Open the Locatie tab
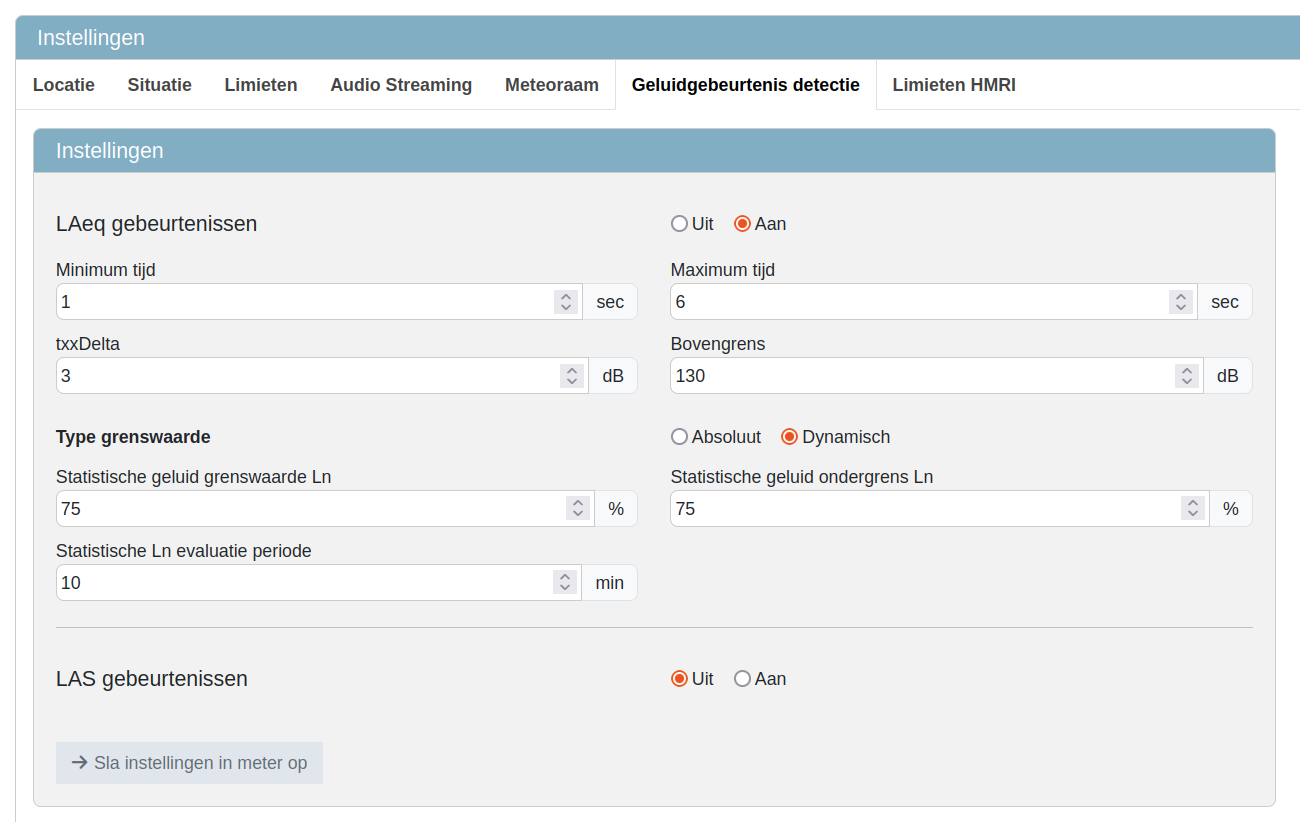Image resolution: width=1300 pixels, height=822 pixels. tap(64, 85)
